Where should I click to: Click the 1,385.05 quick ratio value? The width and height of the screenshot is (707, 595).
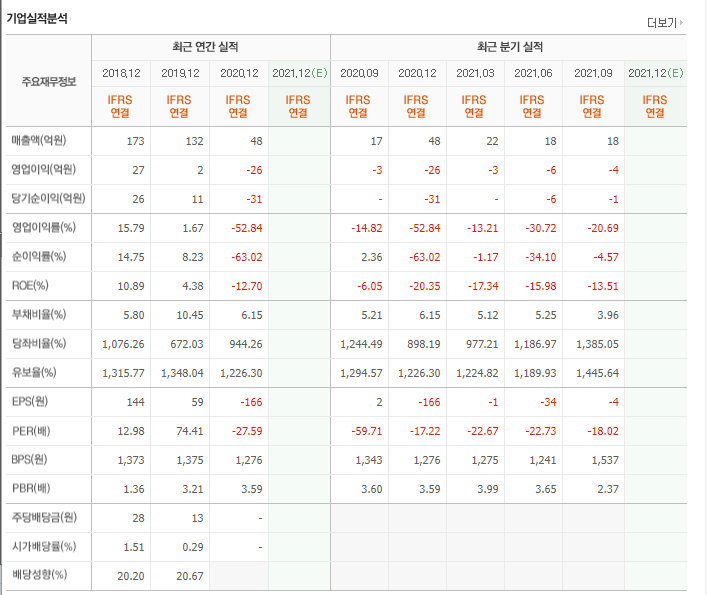[597, 344]
